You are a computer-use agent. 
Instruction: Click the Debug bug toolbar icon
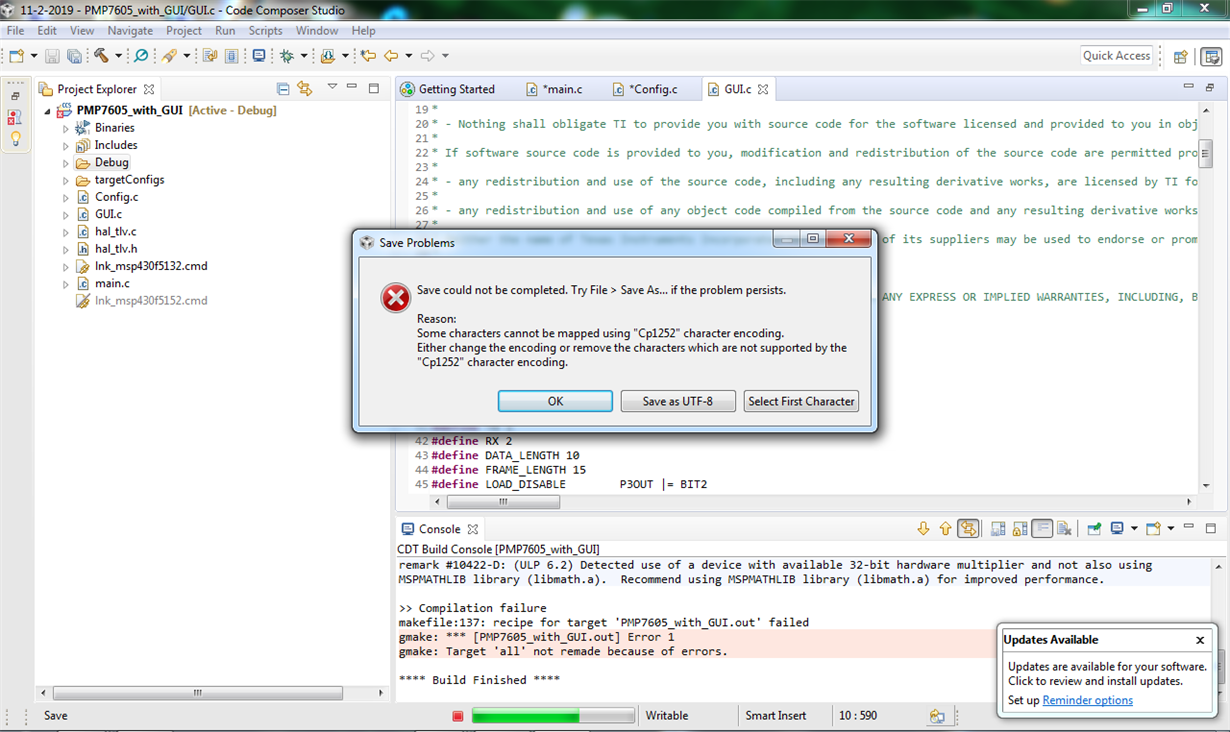(287, 56)
